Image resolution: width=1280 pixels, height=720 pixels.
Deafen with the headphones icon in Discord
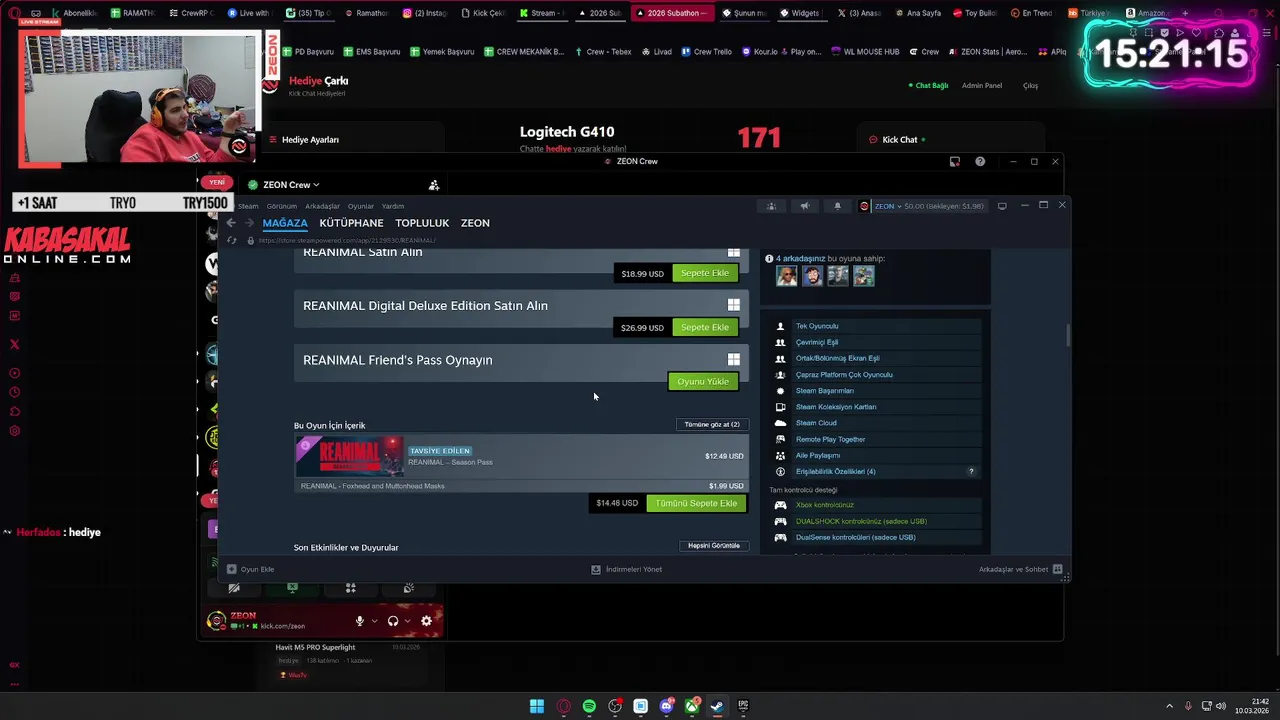point(393,621)
